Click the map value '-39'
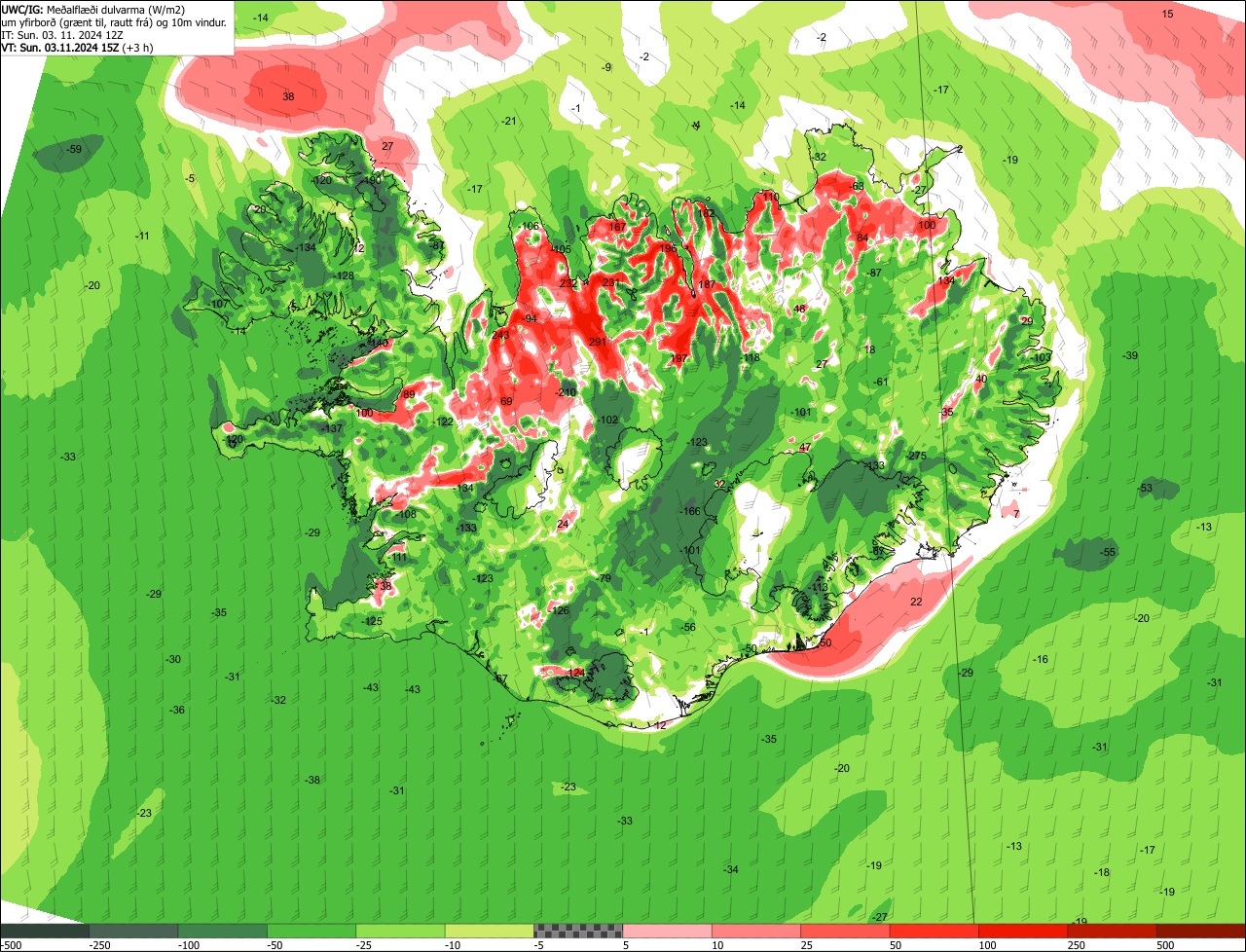This screenshot has width=1246, height=952. coord(1129,355)
